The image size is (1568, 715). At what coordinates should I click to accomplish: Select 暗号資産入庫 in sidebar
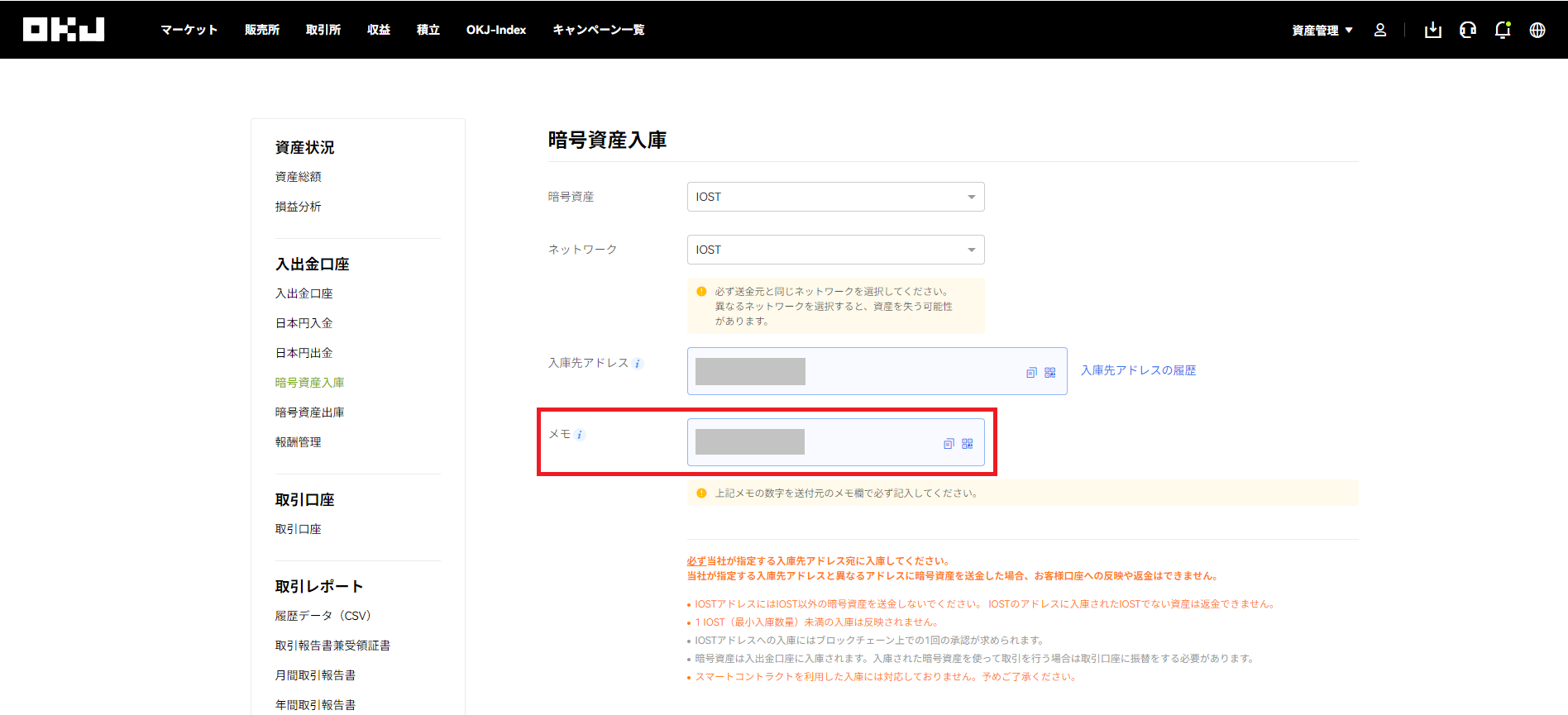point(310,383)
